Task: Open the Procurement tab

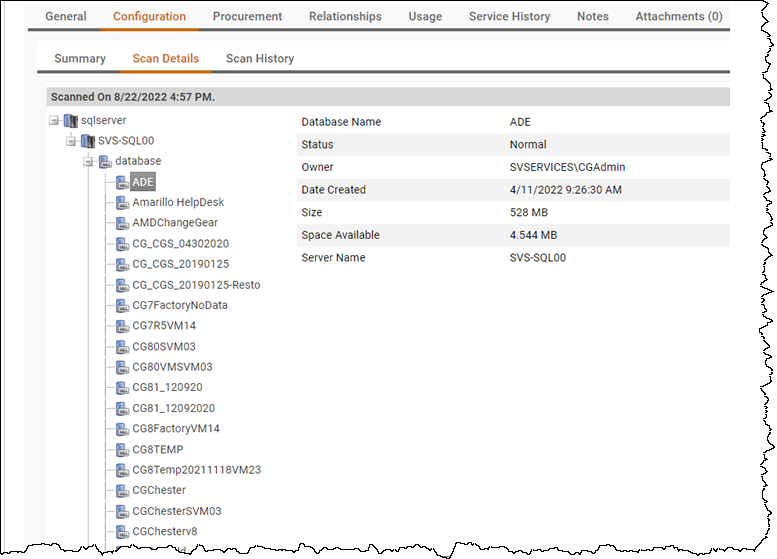Action: [x=247, y=16]
